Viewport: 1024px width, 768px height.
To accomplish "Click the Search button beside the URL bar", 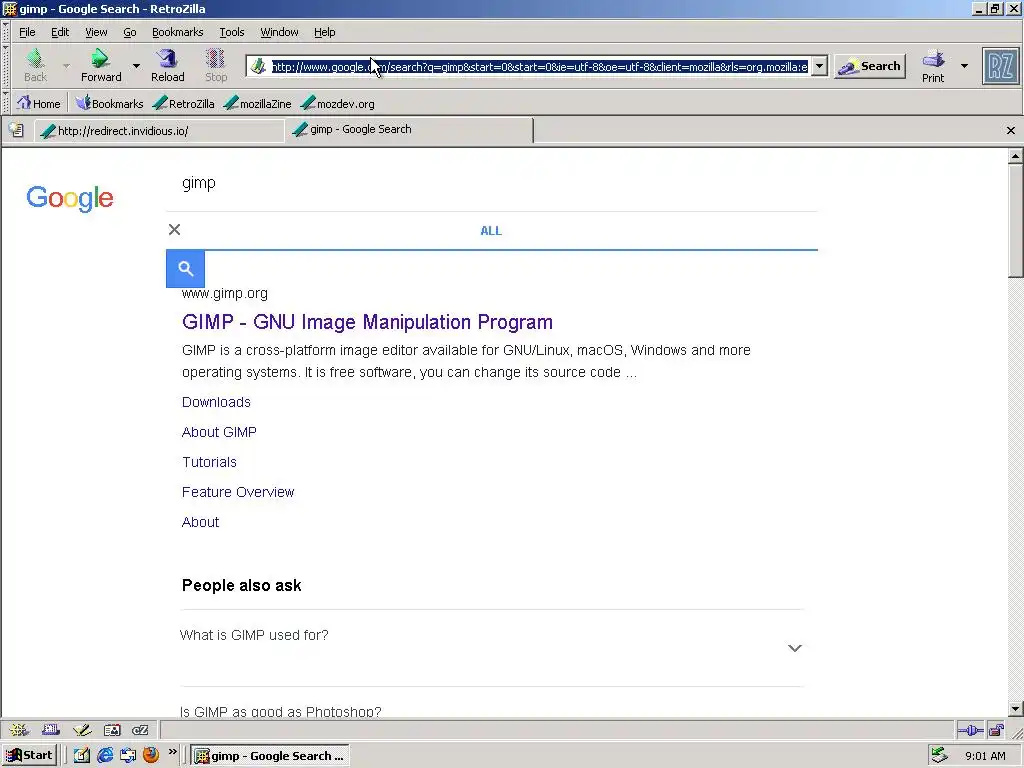I will tap(870, 66).
